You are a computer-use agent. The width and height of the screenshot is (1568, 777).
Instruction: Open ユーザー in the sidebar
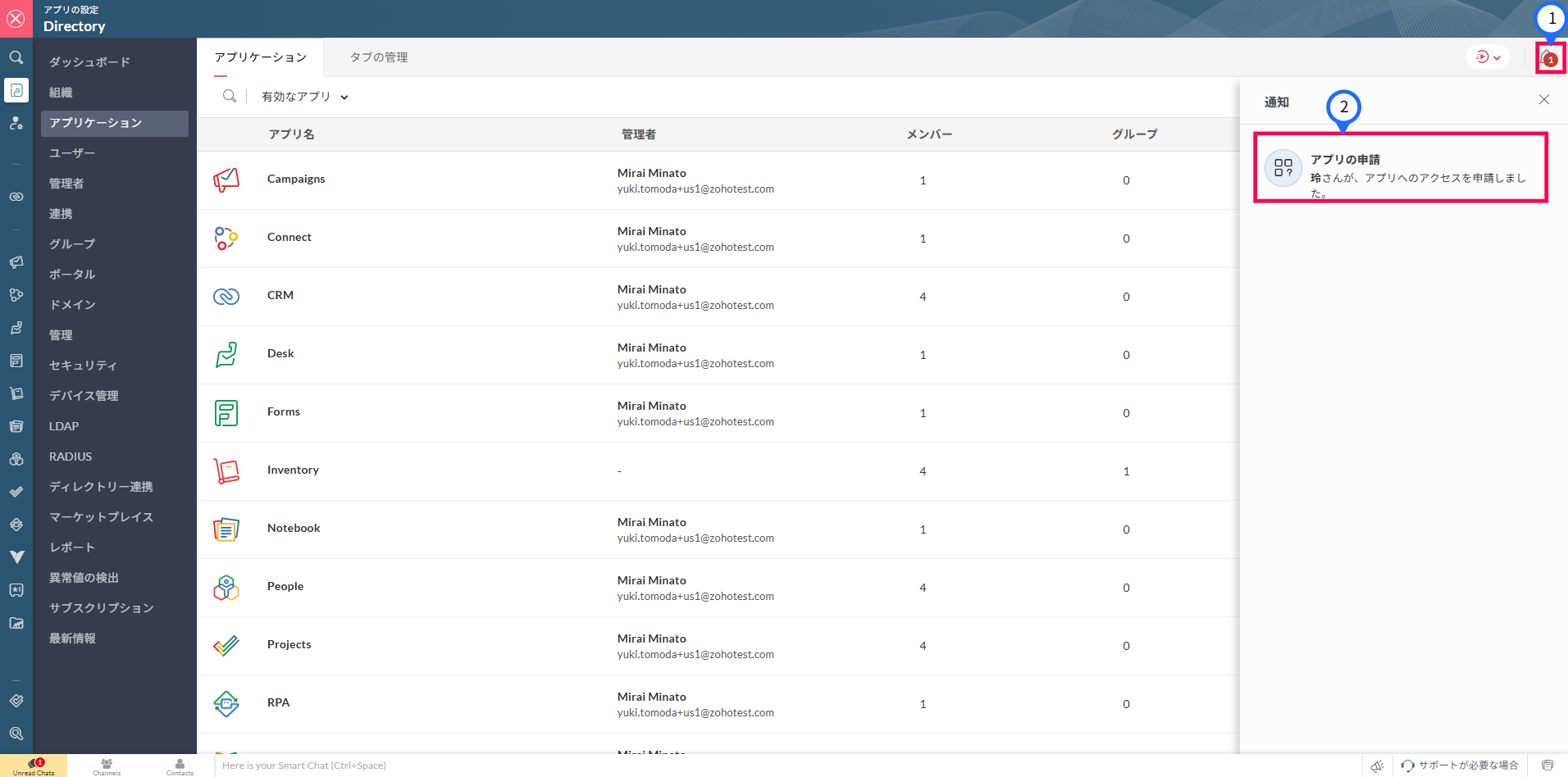115,153
